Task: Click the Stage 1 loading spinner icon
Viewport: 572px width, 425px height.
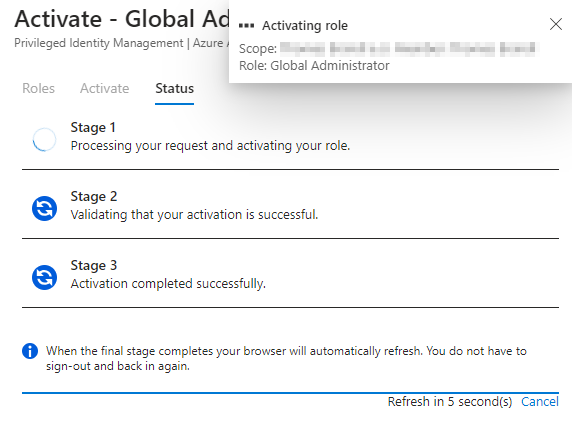Action: (x=44, y=139)
